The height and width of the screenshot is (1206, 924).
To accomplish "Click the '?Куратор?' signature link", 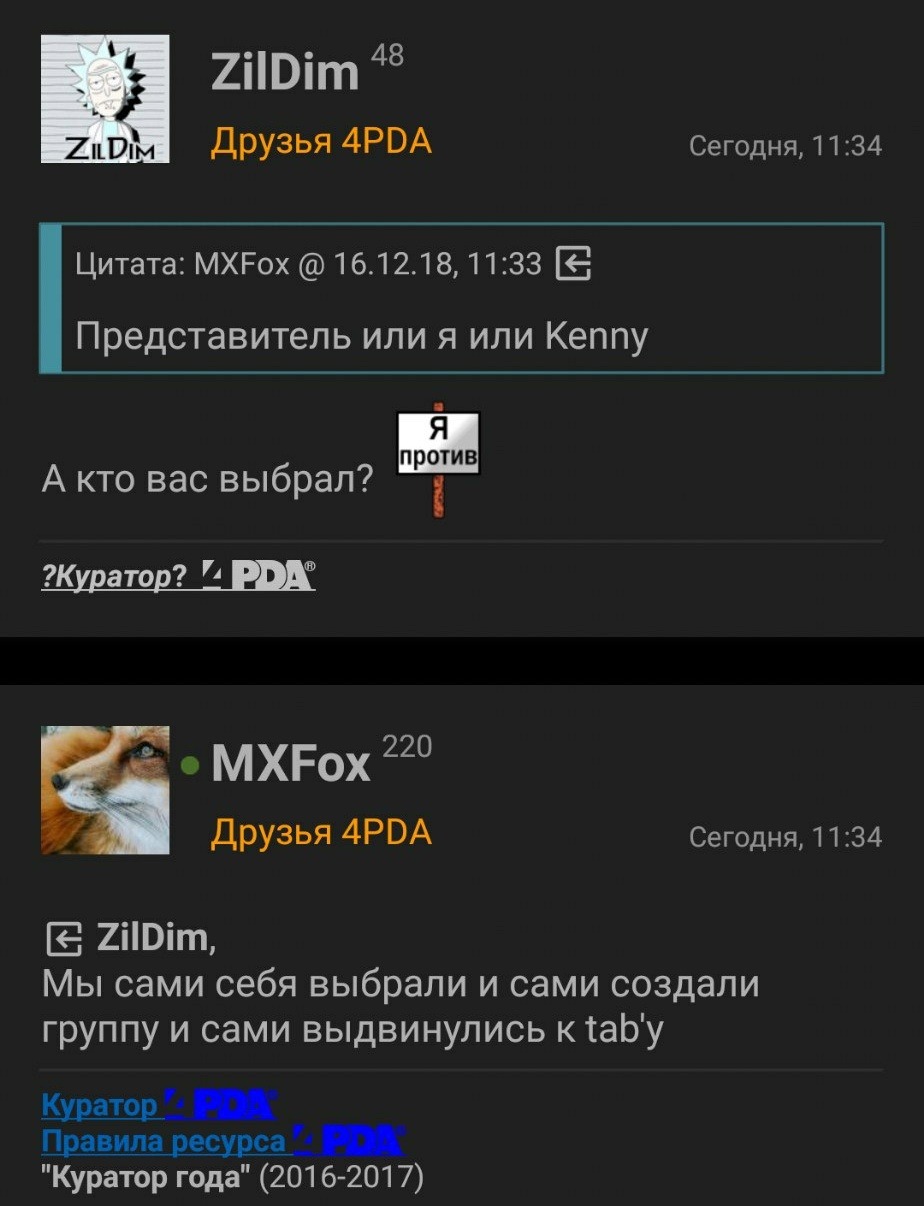I will coord(114,576).
